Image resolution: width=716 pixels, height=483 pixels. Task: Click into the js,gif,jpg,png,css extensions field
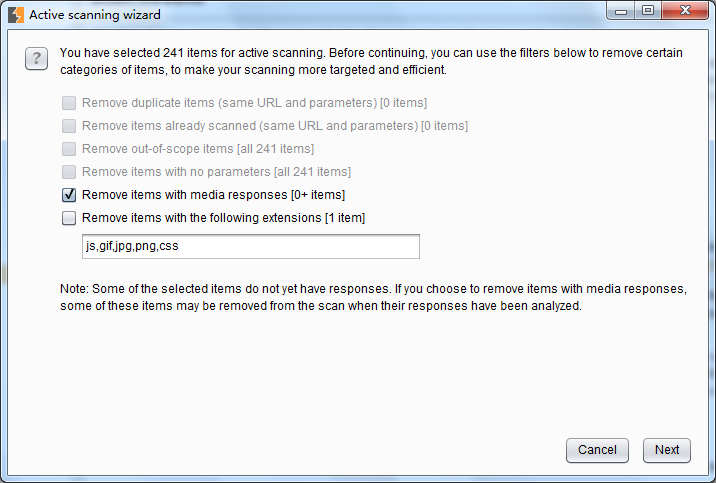(250, 246)
